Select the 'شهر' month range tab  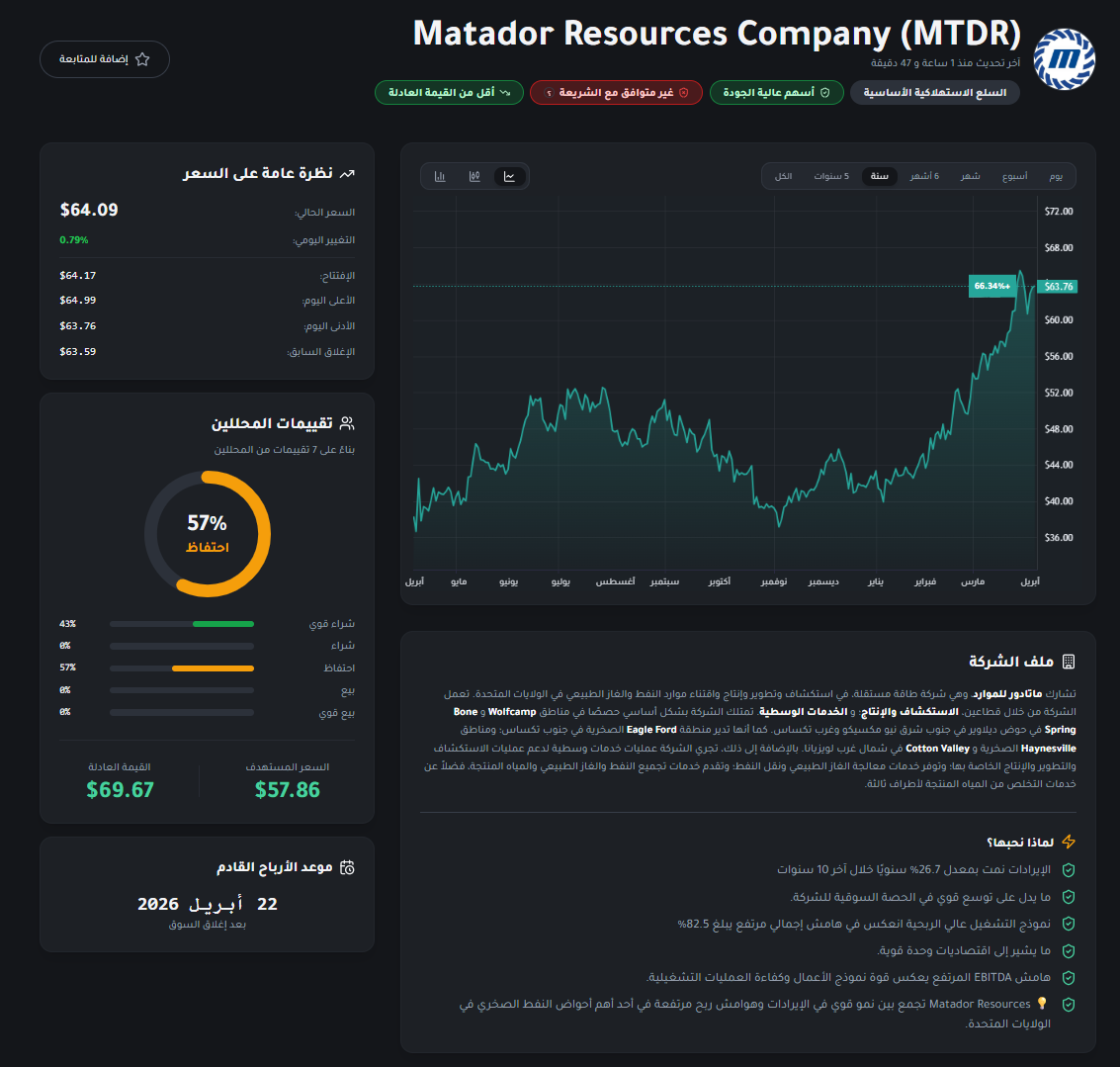970,177
